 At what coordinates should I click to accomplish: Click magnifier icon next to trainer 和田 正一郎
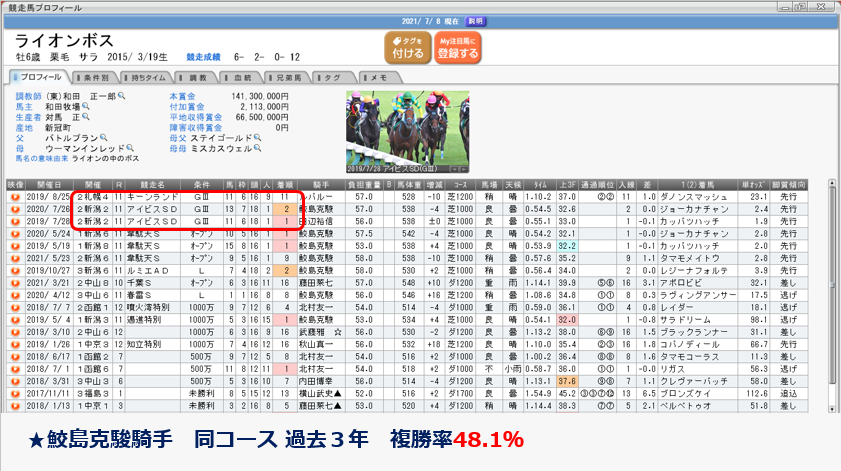(122, 96)
